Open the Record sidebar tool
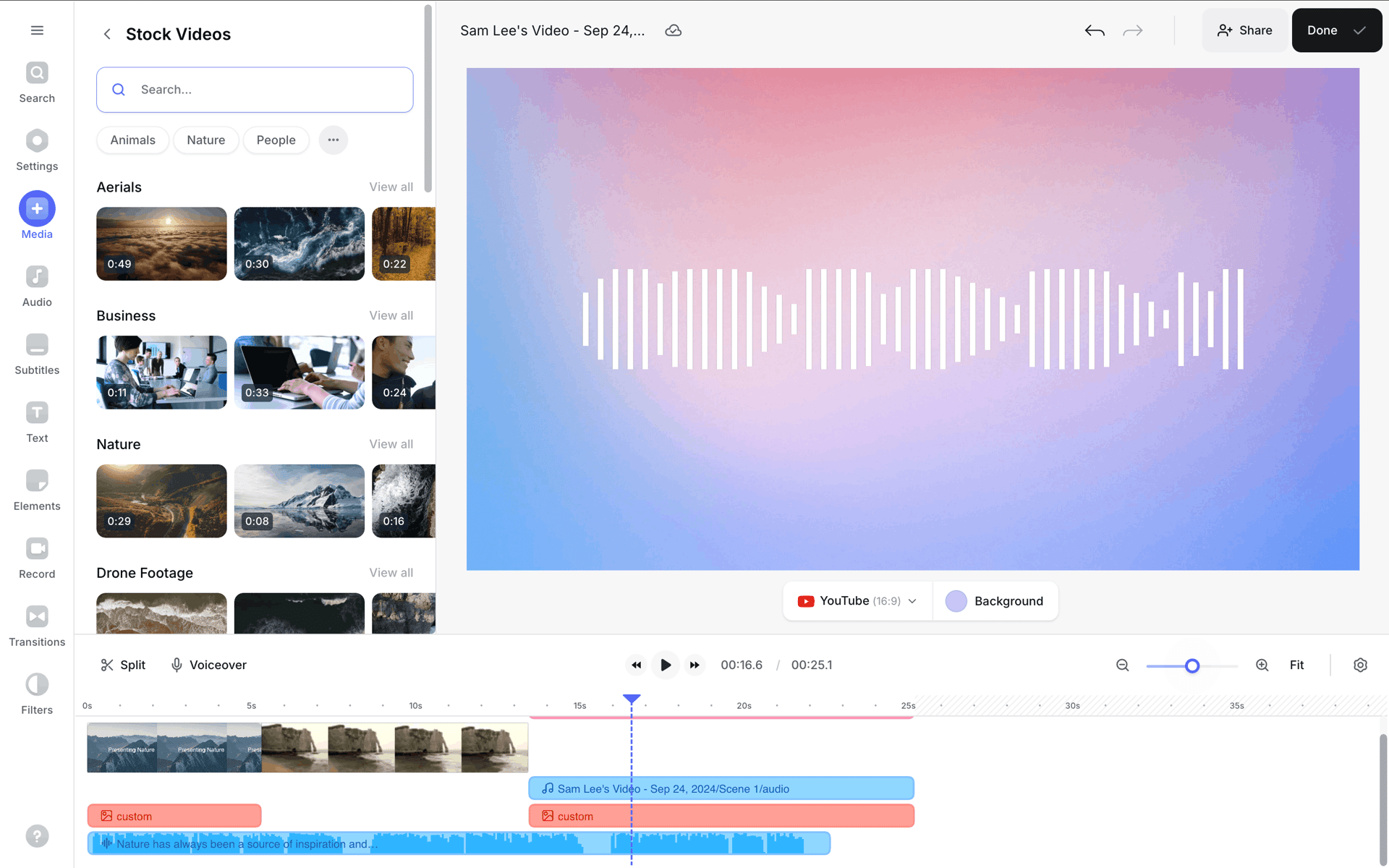The height and width of the screenshot is (868, 1389). tap(37, 559)
